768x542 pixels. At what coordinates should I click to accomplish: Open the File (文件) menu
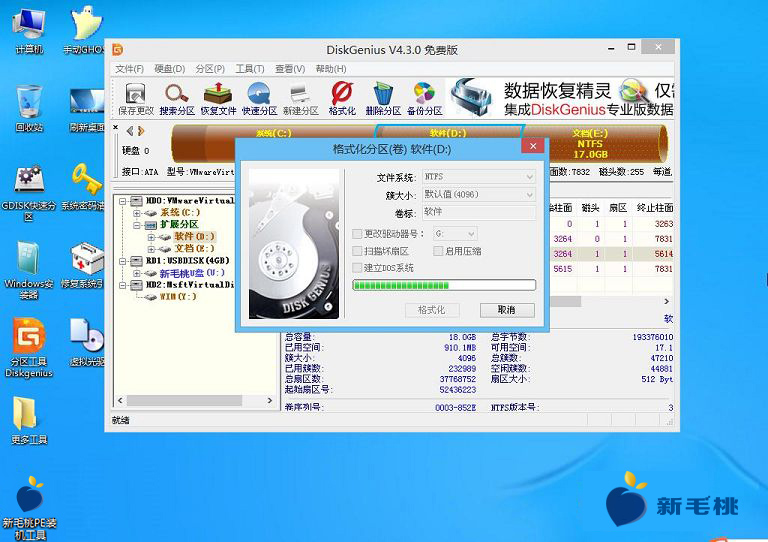[129, 69]
